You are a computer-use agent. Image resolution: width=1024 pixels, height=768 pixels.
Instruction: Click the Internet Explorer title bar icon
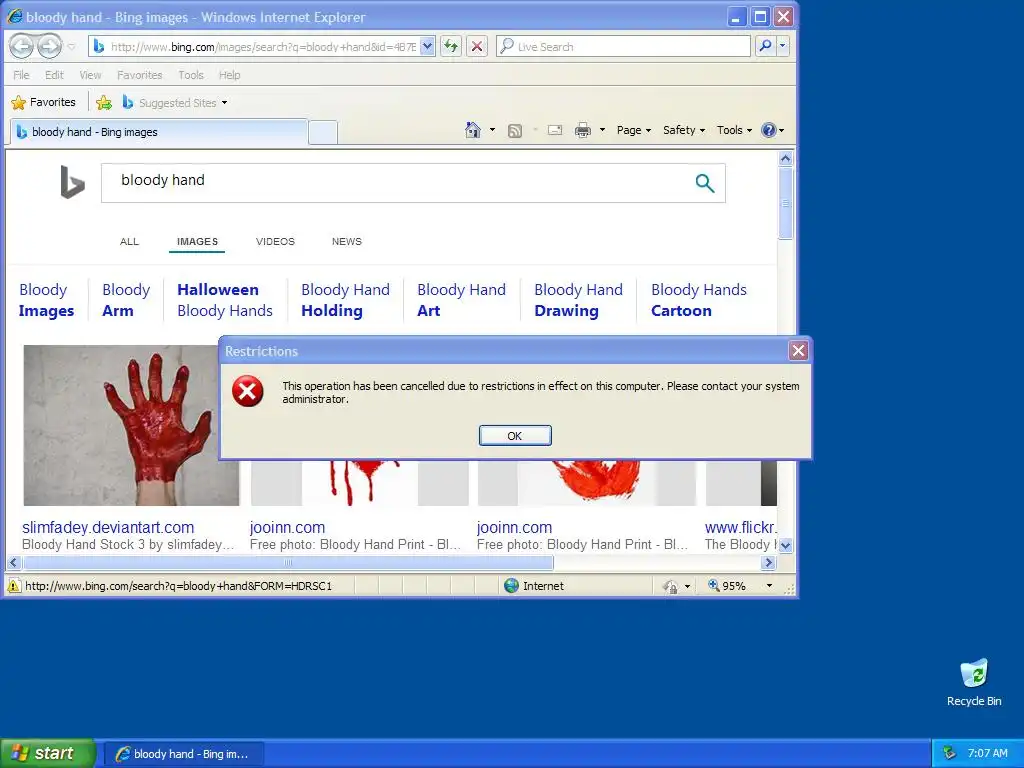(x=14, y=17)
